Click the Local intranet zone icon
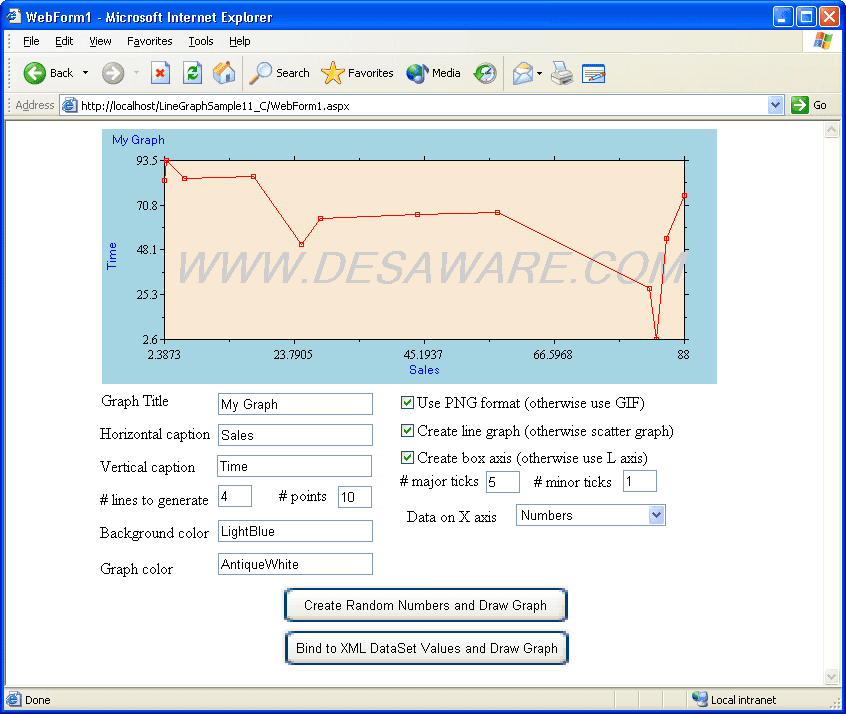 [699, 699]
